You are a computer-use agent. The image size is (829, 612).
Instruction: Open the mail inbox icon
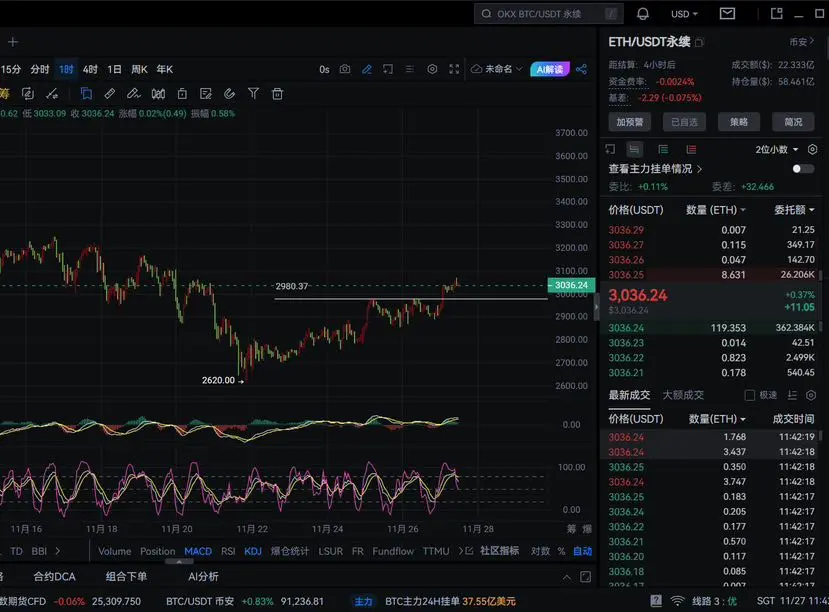727,14
